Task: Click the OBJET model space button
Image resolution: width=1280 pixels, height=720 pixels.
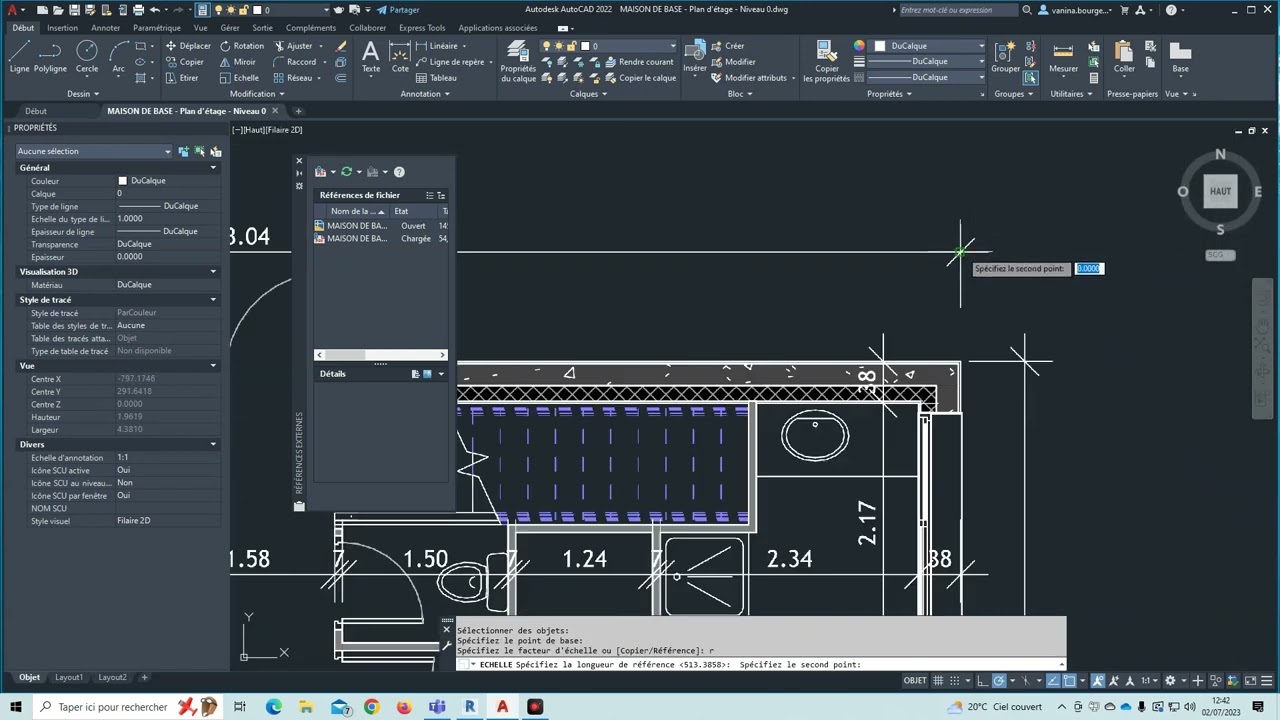Action: click(915, 681)
